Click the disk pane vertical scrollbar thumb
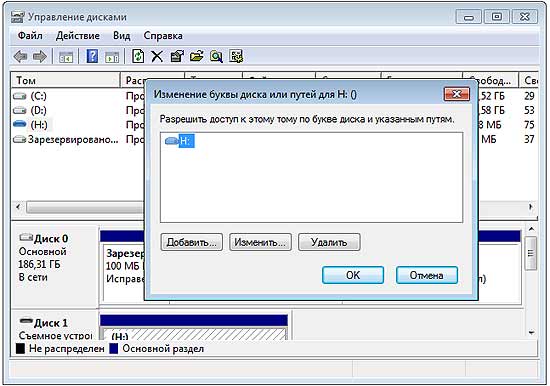Image resolution: width=550 pixels, height=386 pixels. click(531, 253)
